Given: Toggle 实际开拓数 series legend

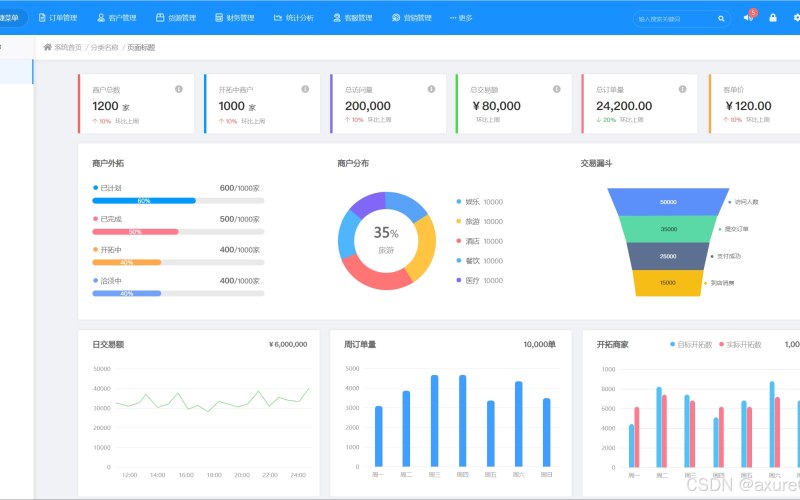Looking at the screenshot, I should pyautogui.click(x=740, y=344).
